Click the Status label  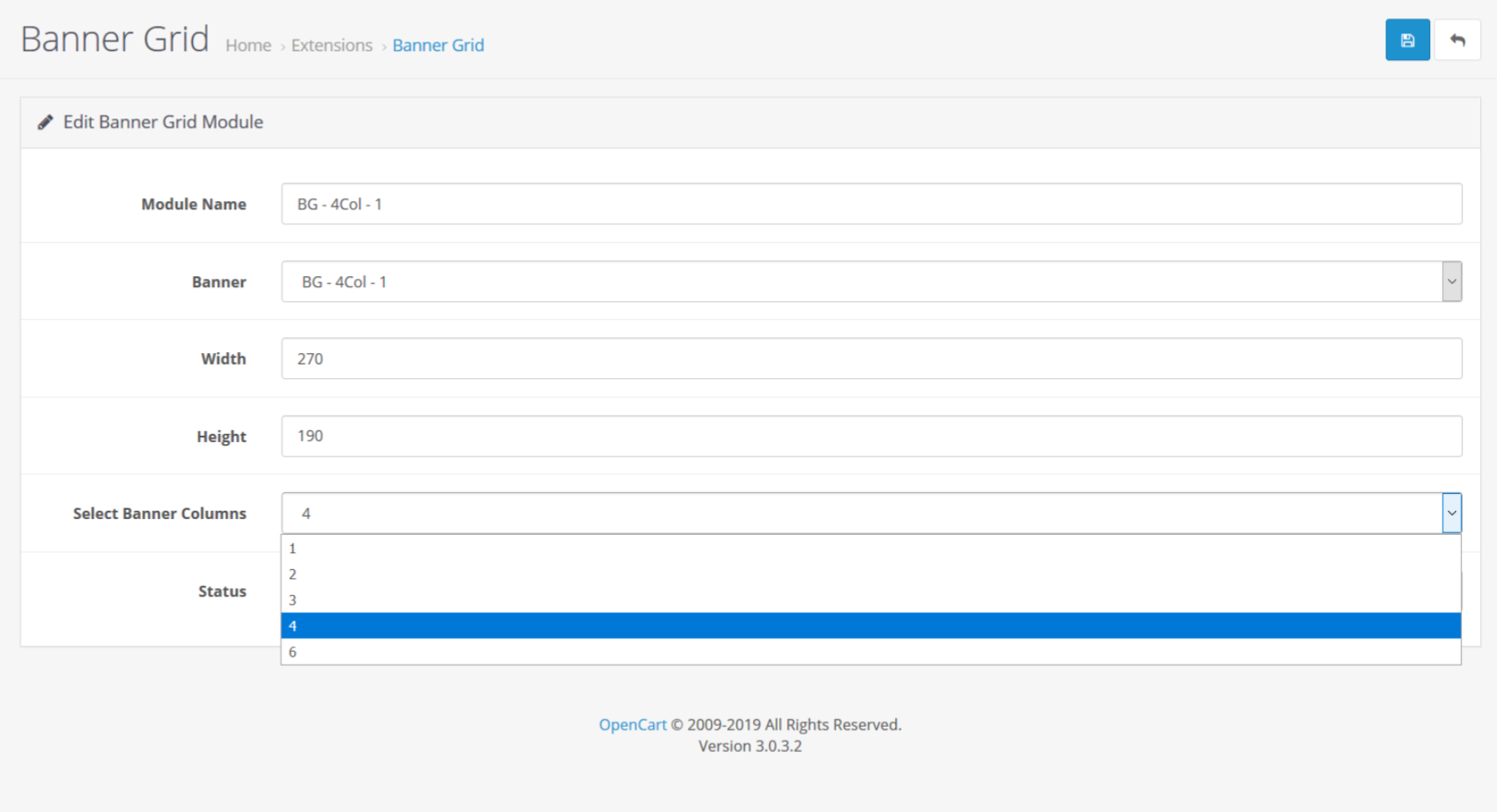222,591
